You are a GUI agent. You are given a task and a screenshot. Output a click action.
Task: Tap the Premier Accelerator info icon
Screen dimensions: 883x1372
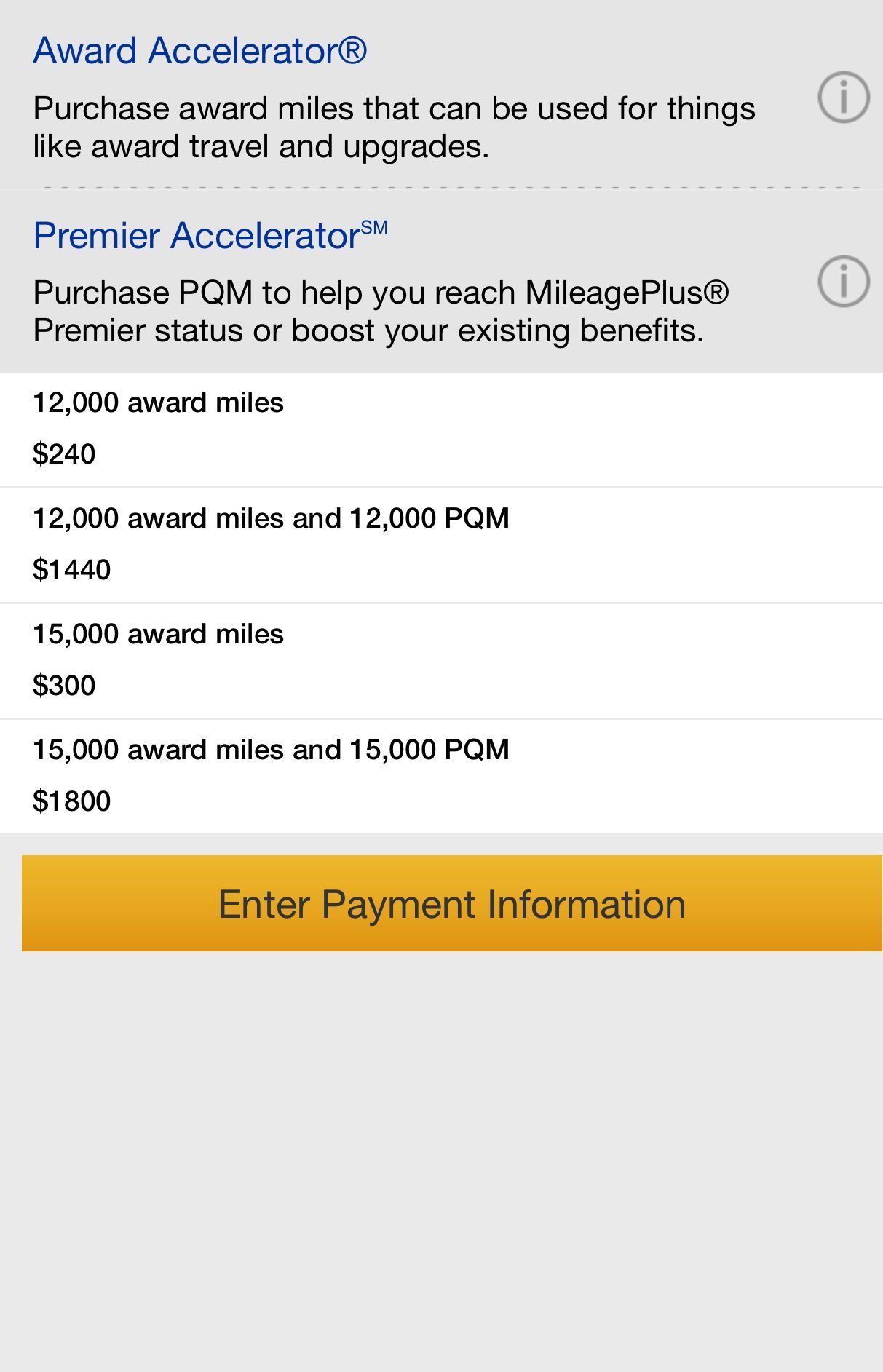(x=844, y=281)
